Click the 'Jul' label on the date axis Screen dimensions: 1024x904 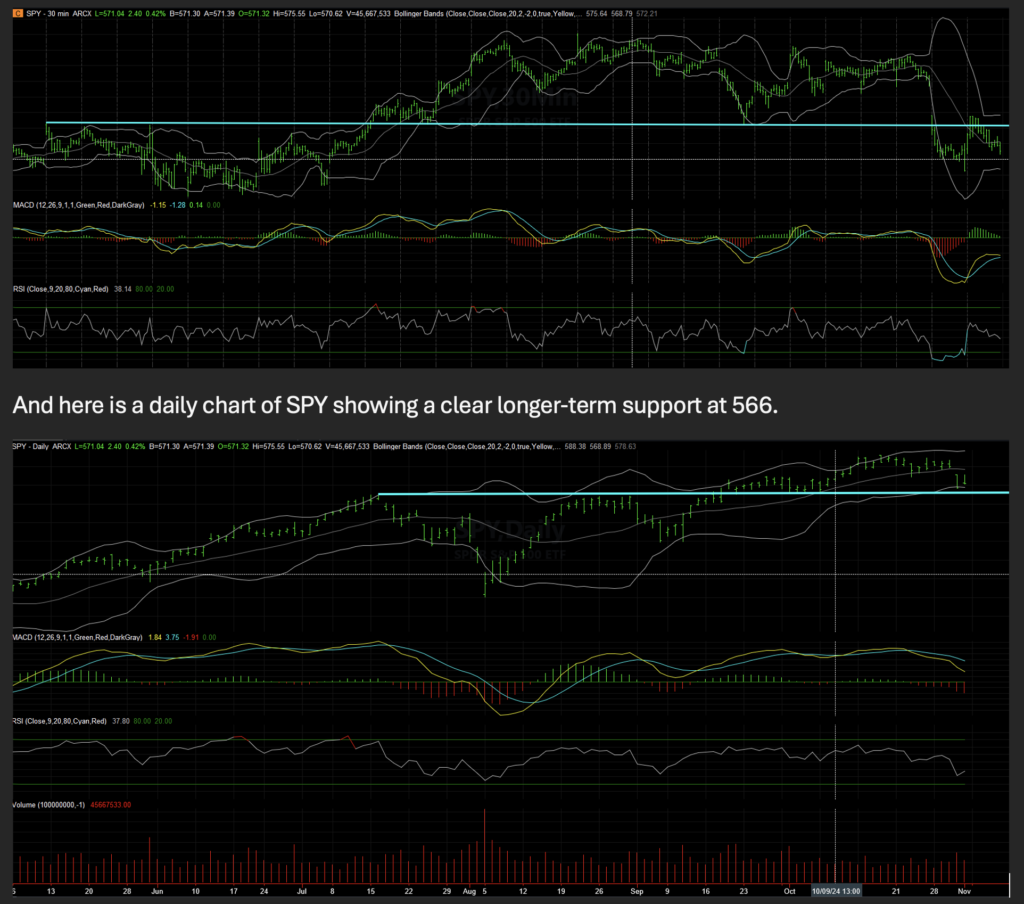click(x=302, y=891)
